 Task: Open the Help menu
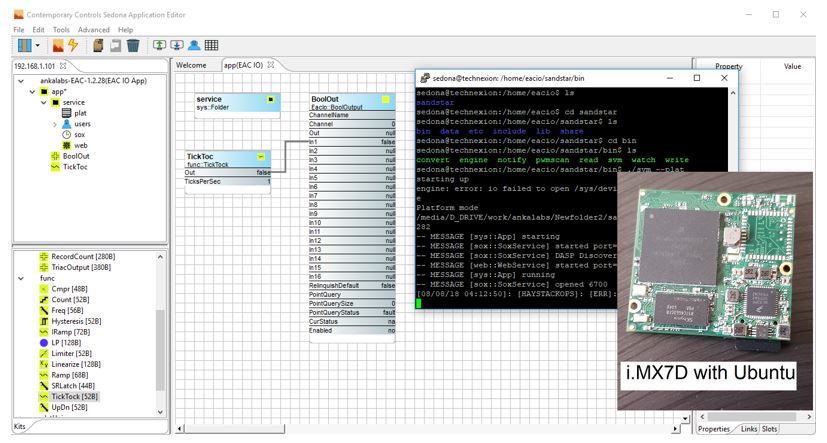(126, 30)
